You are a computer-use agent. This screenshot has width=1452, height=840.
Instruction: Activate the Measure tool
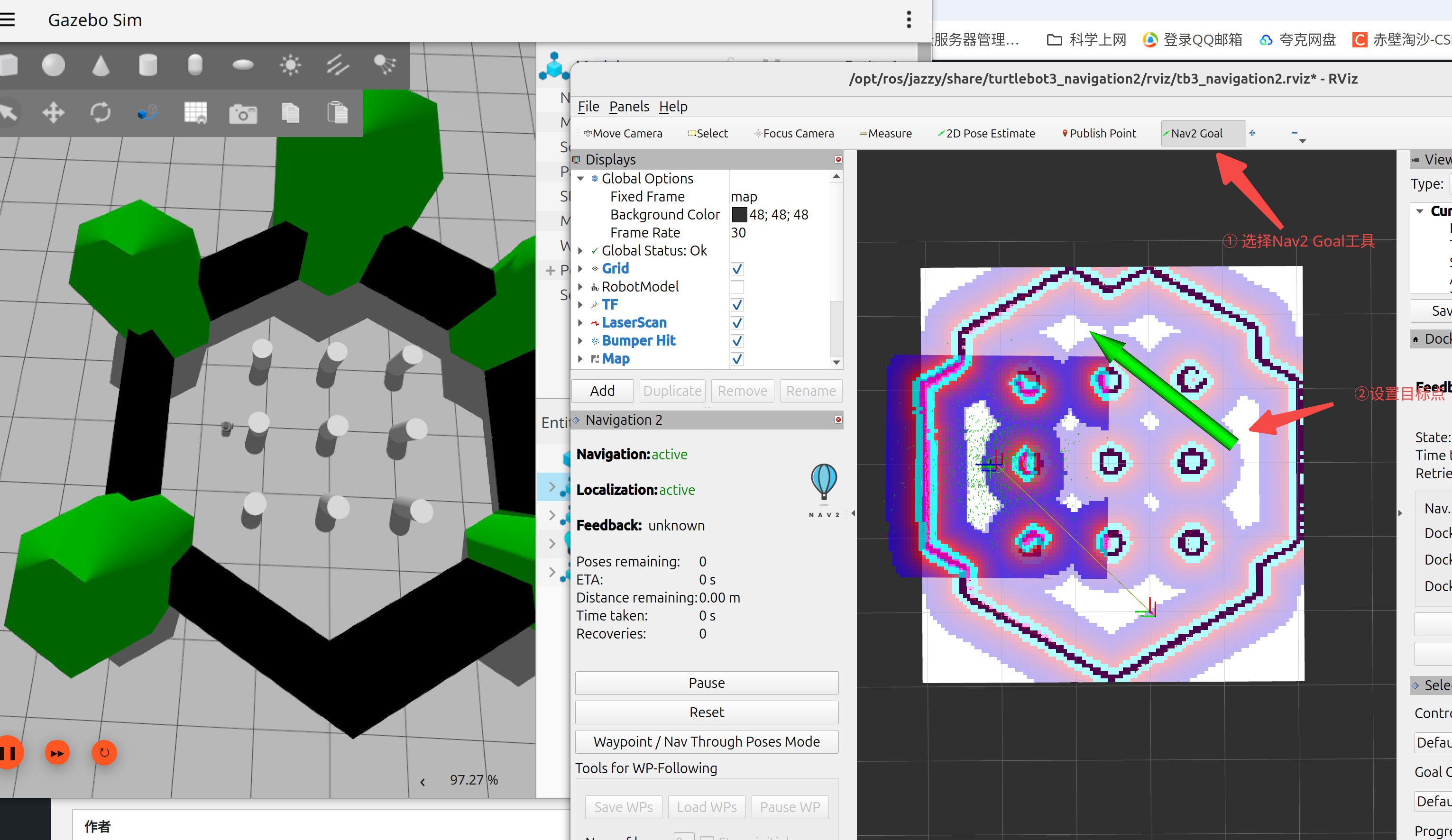(886, 133)
